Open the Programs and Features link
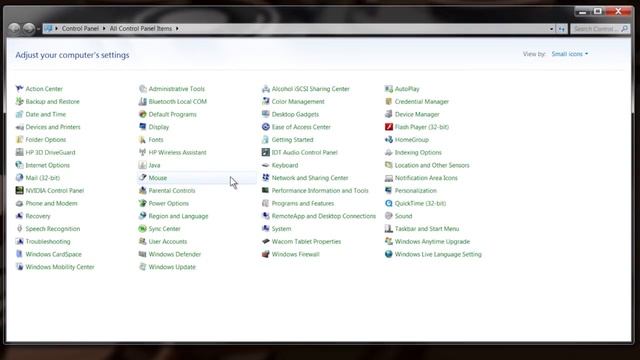The height and width of the screenshot is (360, 640). click(x=302, y=203)
